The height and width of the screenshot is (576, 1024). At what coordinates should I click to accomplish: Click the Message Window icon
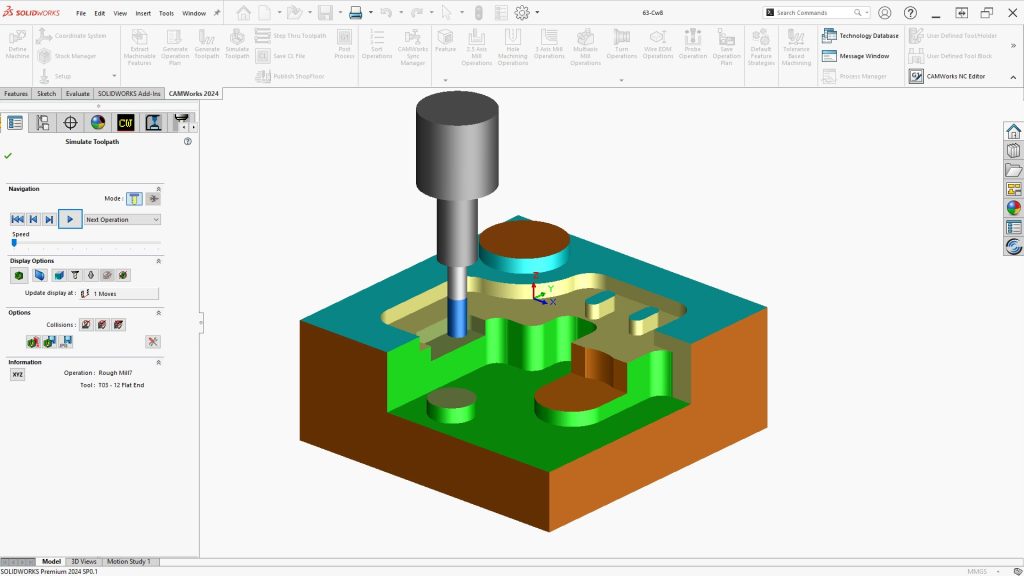point(829,56)
